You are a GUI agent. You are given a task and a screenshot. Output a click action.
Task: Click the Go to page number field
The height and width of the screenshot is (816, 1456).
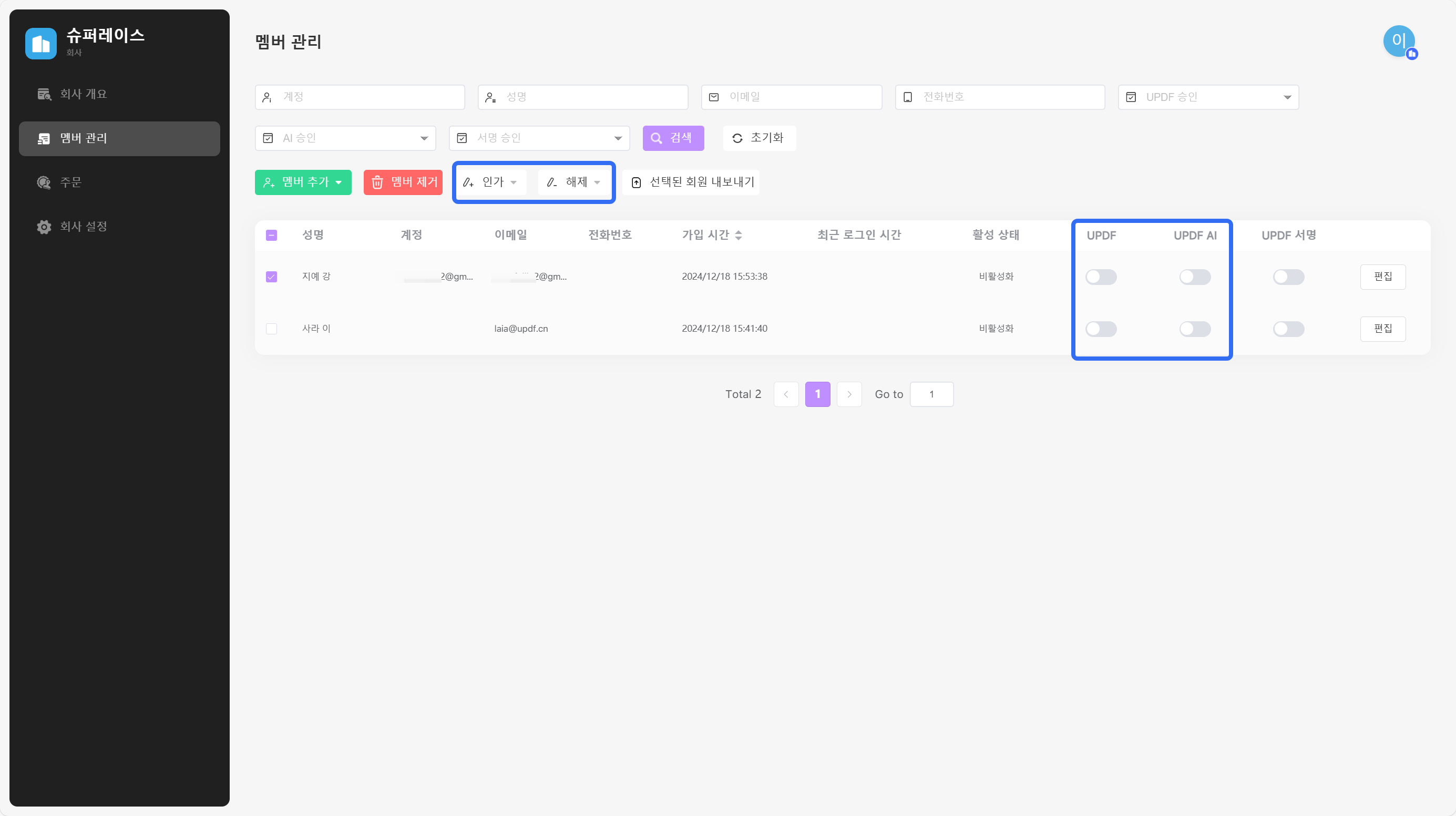pos(931,394)
